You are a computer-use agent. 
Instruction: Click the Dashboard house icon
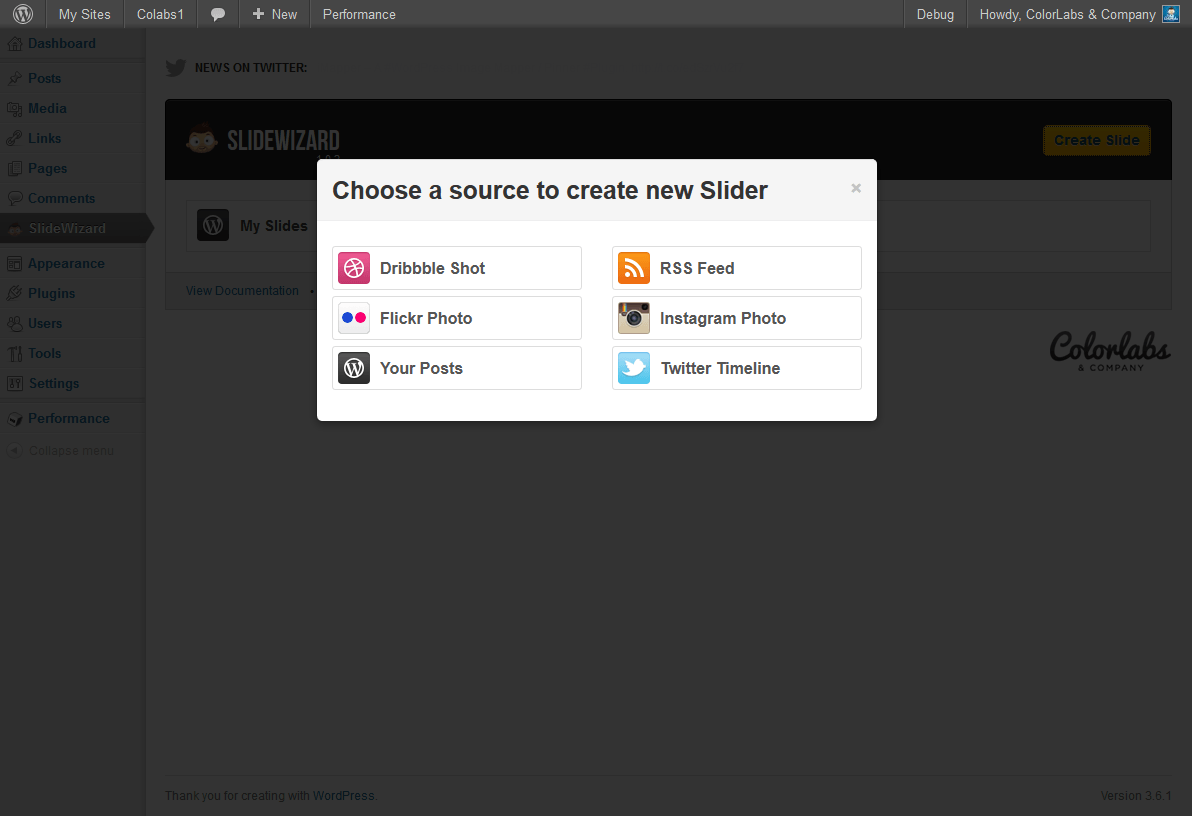[14, 44]
